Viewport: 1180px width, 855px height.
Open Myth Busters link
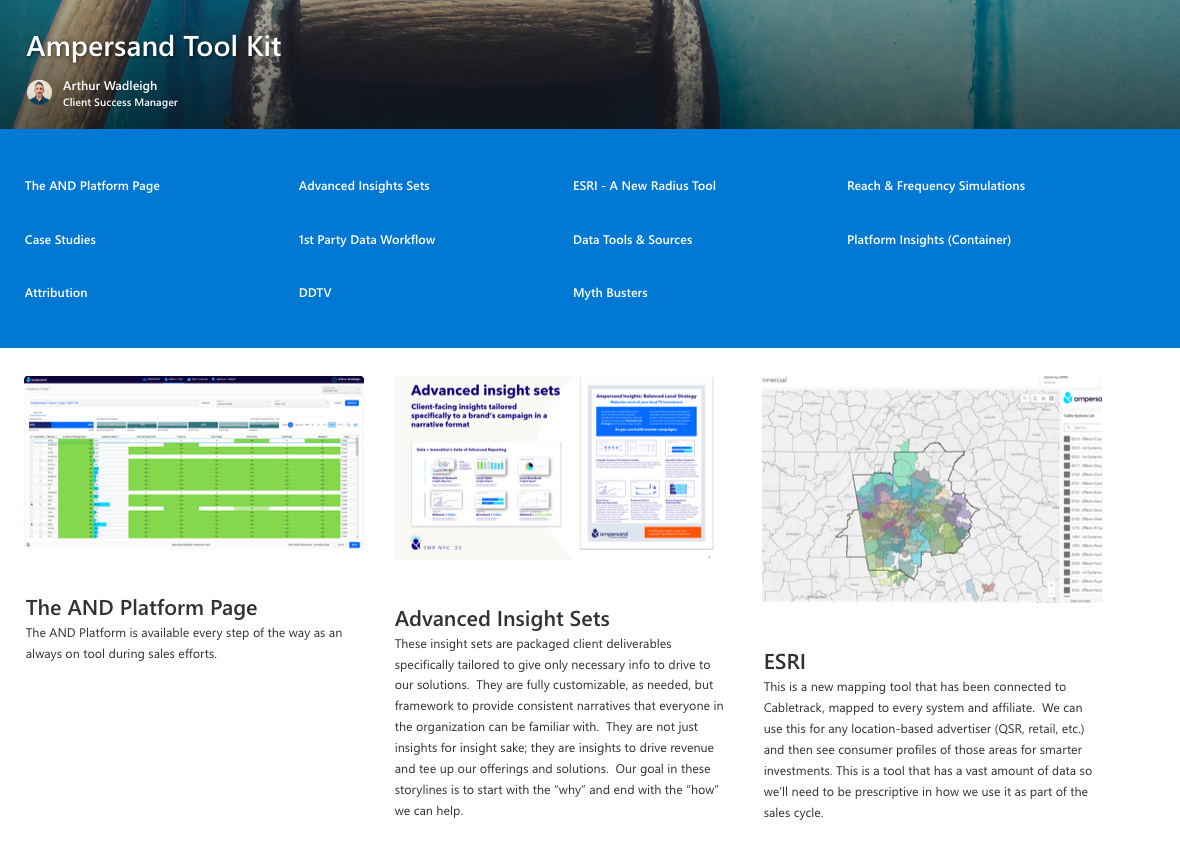(x=610, y=293)
